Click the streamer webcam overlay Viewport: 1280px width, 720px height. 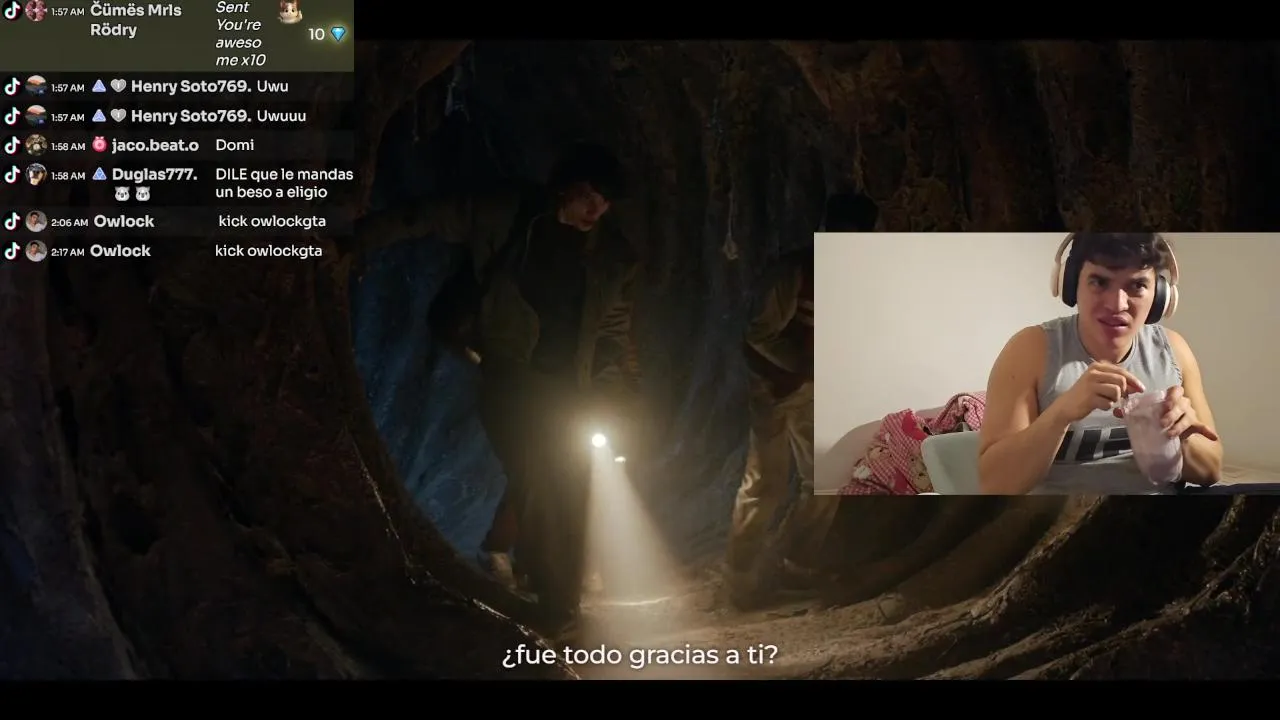coord(1047,364)
